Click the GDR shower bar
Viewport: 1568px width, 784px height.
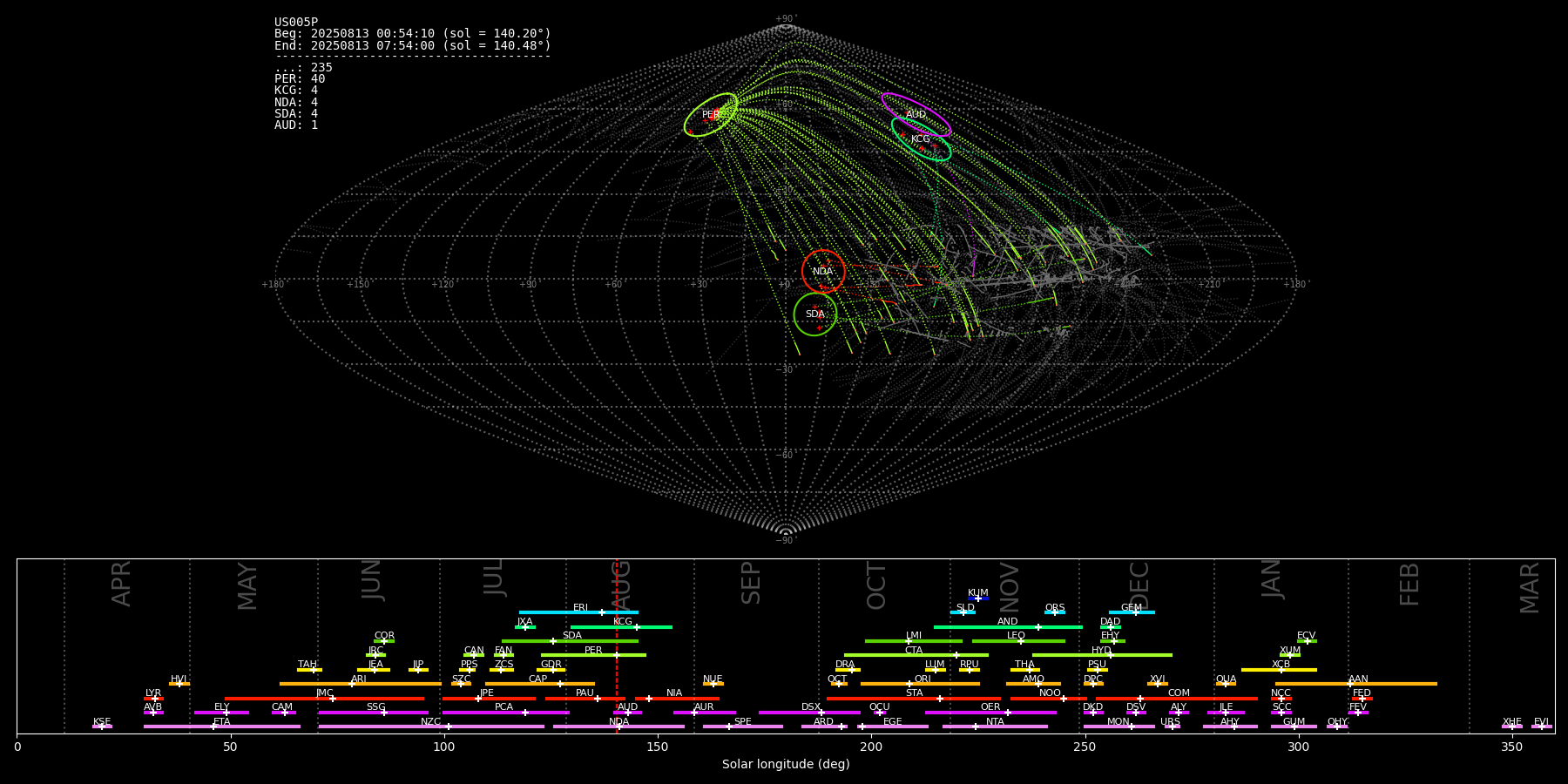[x=551, y=670]
